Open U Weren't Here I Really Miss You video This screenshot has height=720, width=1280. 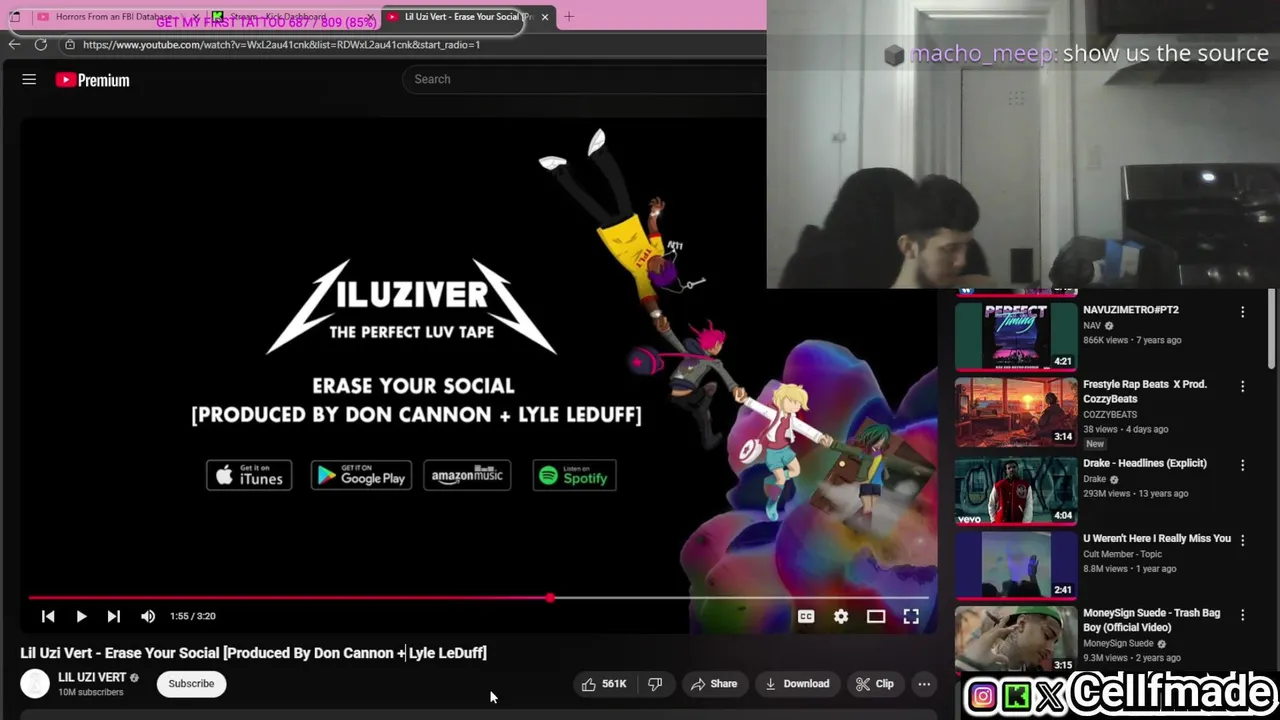[x=1157, y=538]
